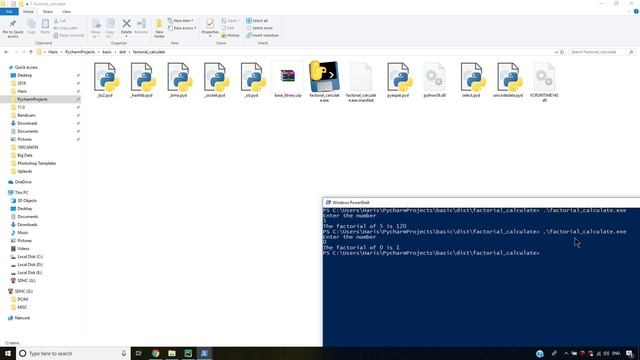The height and width of the screenshot is (360, 640).
Task: Select Bandicam folder in navigation pane
Action: (26, 116)
